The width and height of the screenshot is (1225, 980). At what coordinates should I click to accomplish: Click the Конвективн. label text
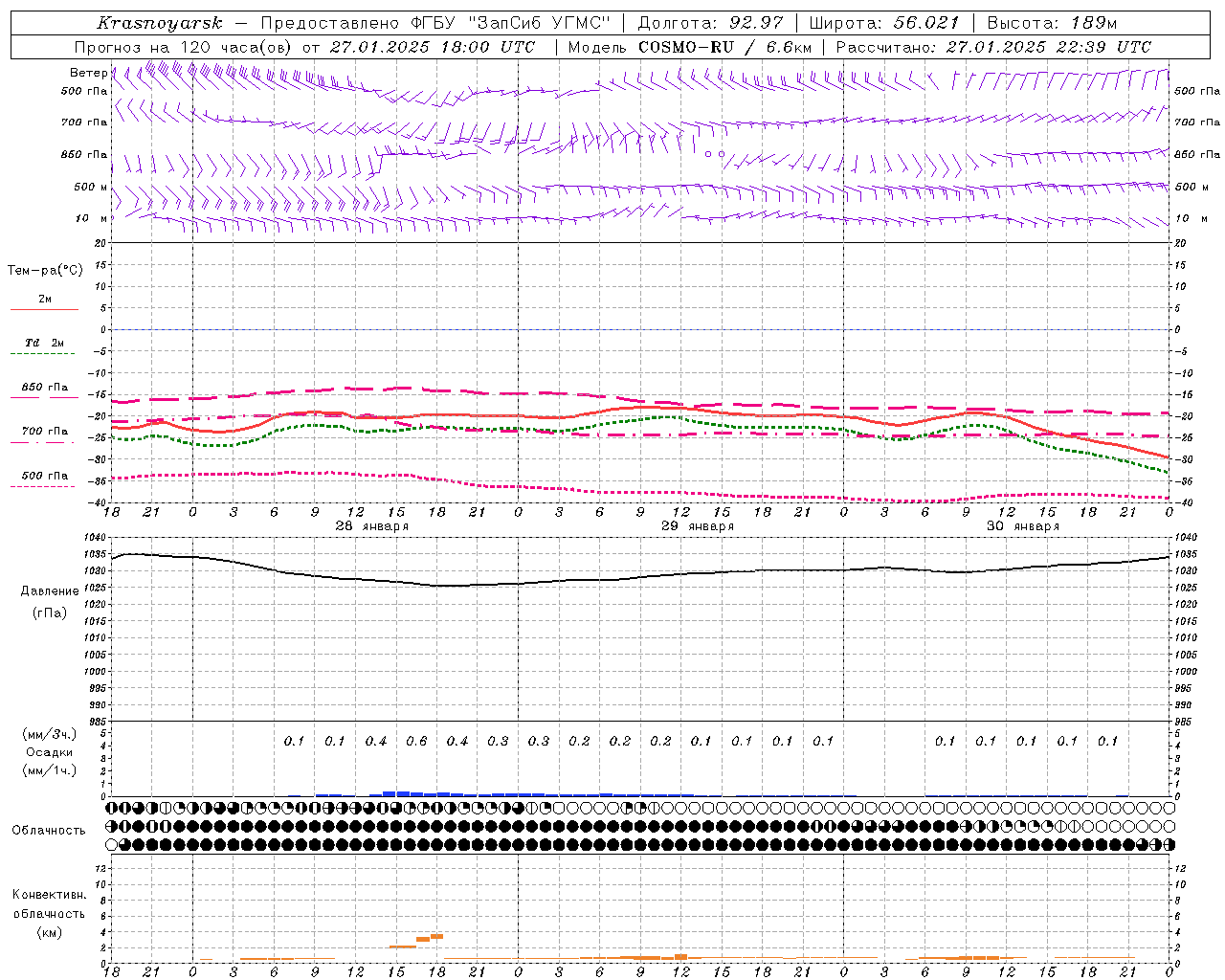pos(49,895)
